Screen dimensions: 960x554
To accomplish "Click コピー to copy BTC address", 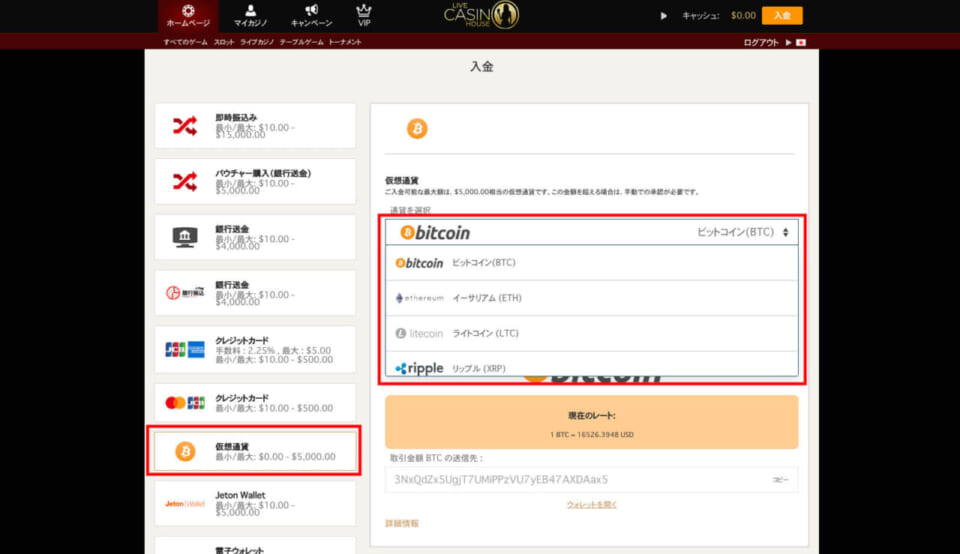I will pos(780,480).
